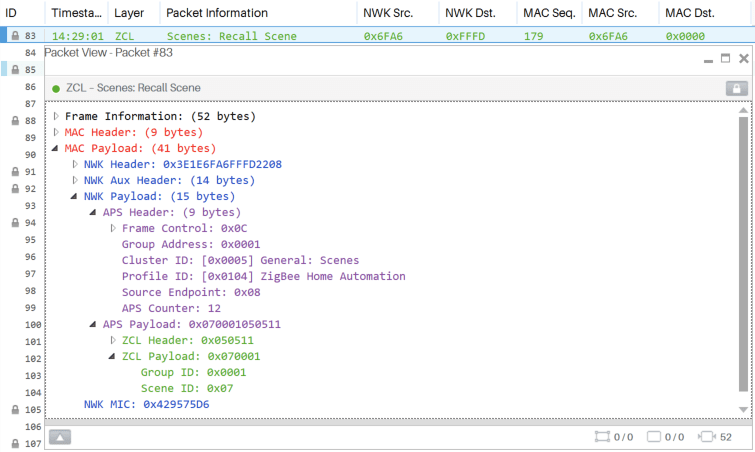This screenshot has width=755, height=452.
Task: Click the frame selection icon showing 0/0
Action: 602,436
